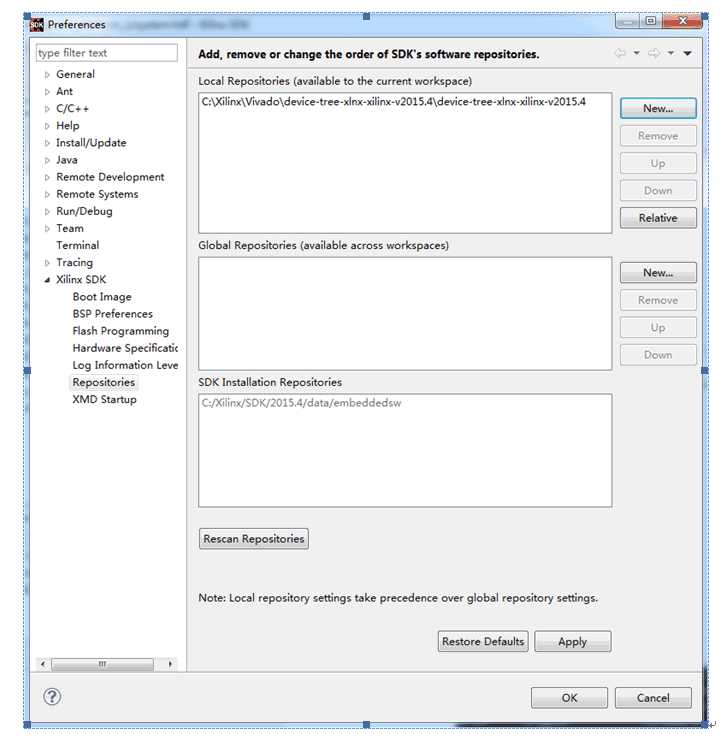Click Up button under Local Repositories
This screenshot has width=722, height=746.
point(658,163)
